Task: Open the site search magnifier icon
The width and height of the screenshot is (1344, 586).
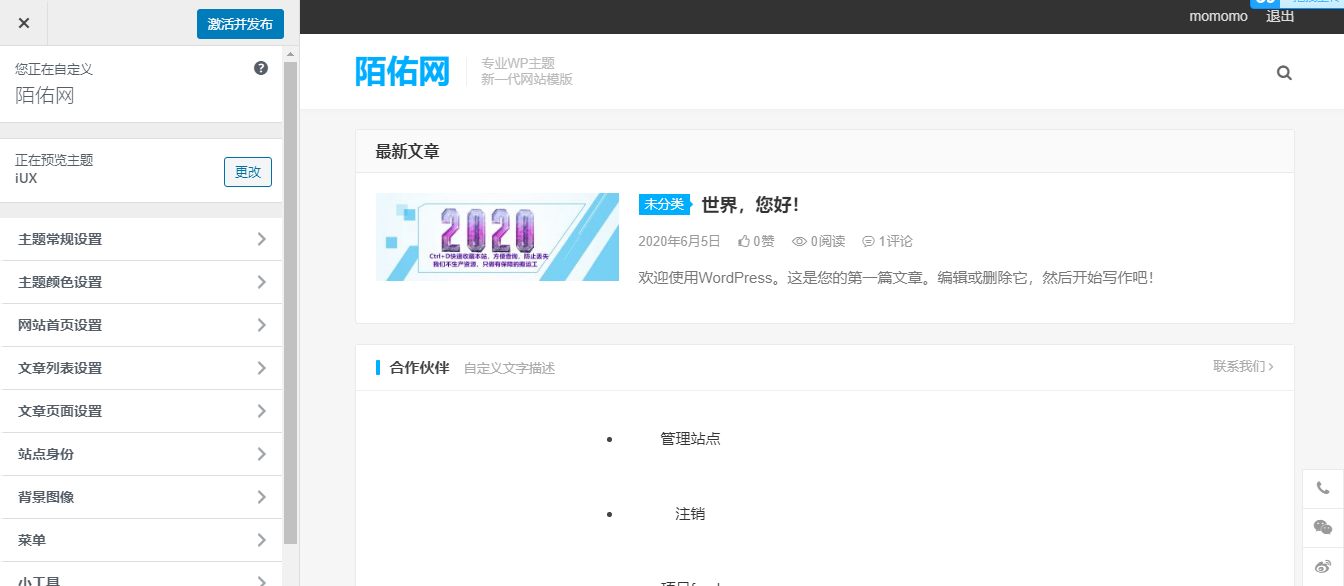Action: (1284, 72)
